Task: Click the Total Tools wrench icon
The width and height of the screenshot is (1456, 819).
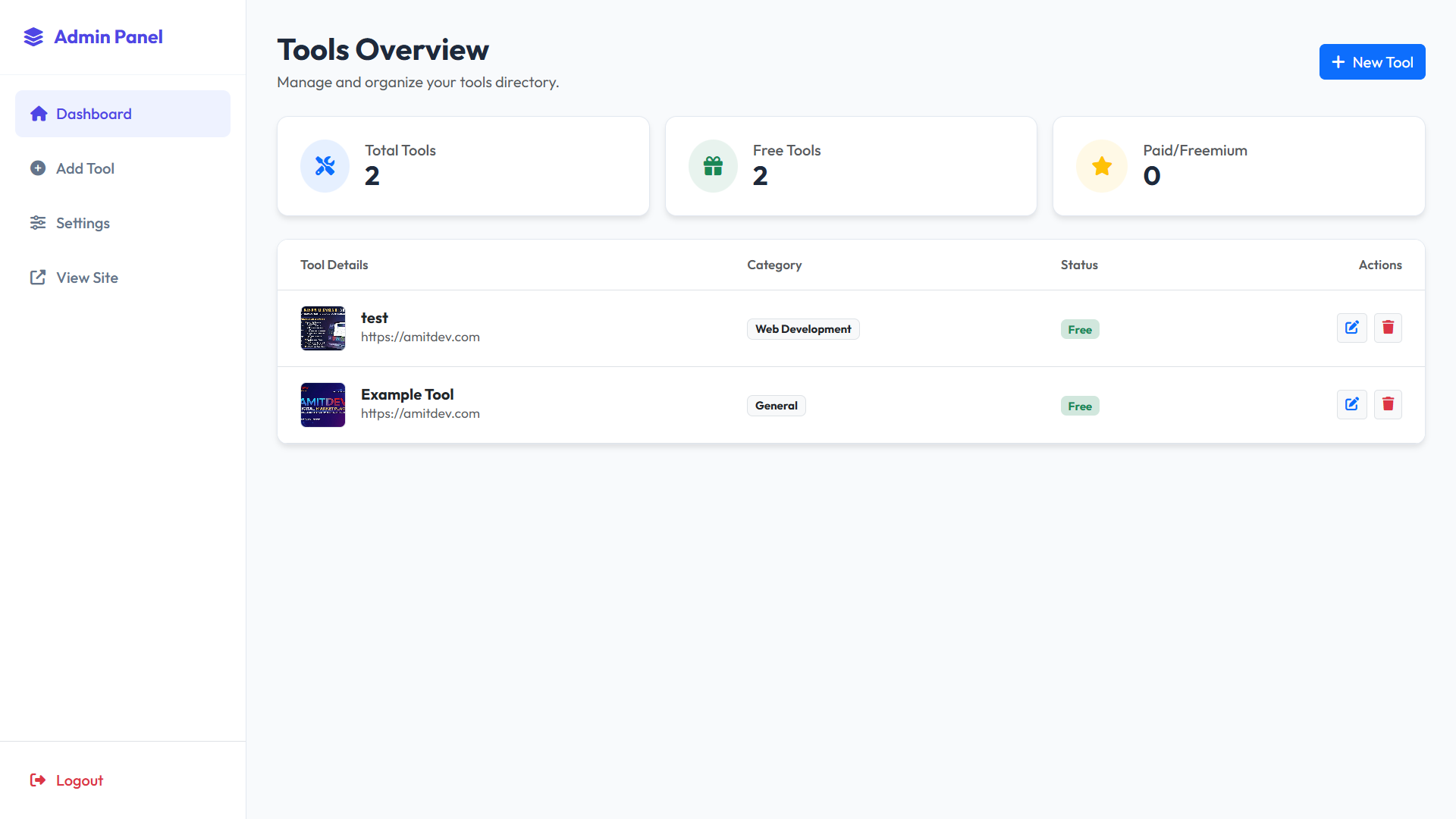Action: (325, 166)
